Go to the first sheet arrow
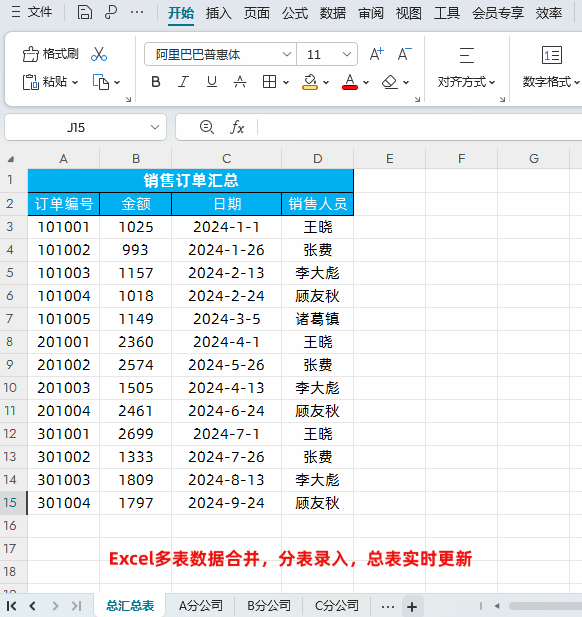Screen dimensions: 582x617 (11, 606)
